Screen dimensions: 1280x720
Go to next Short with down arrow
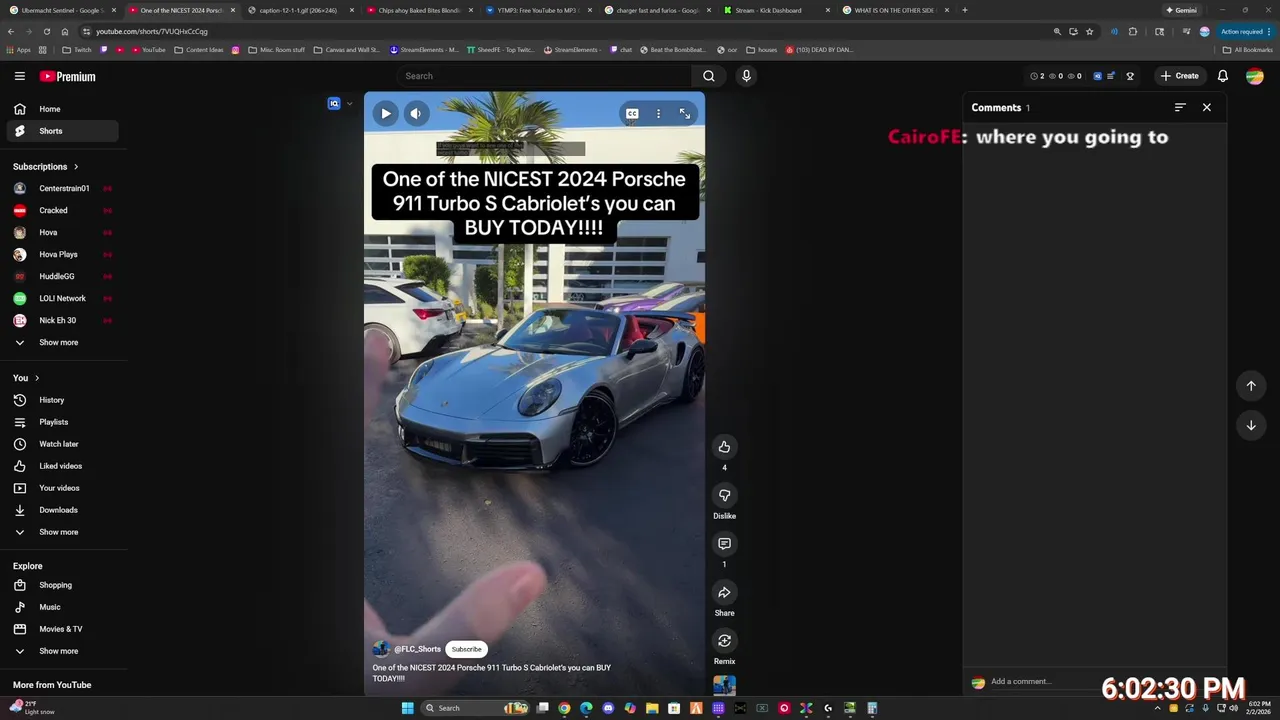(1250, 425)
